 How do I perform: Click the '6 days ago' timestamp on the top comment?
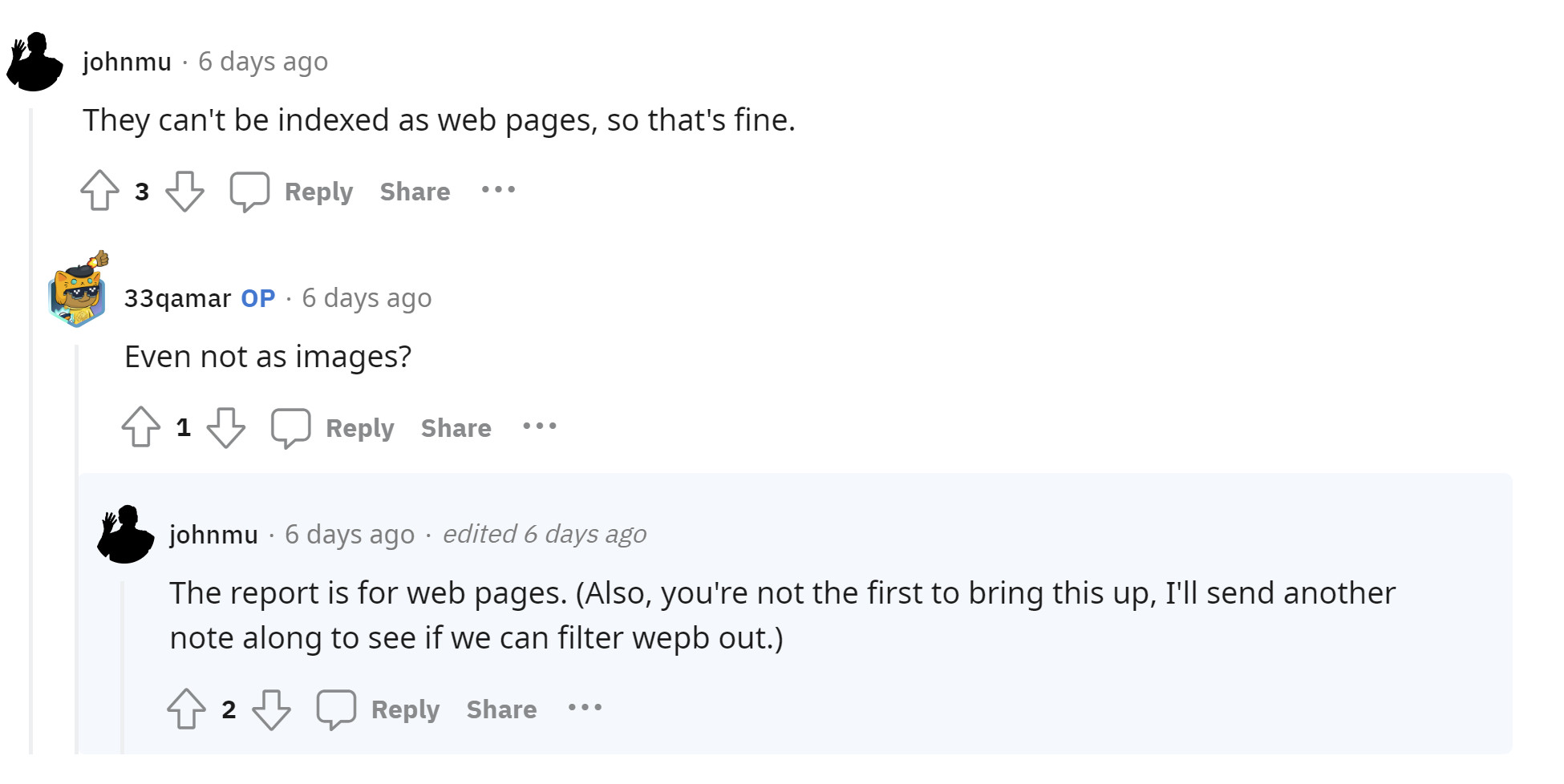263,61
